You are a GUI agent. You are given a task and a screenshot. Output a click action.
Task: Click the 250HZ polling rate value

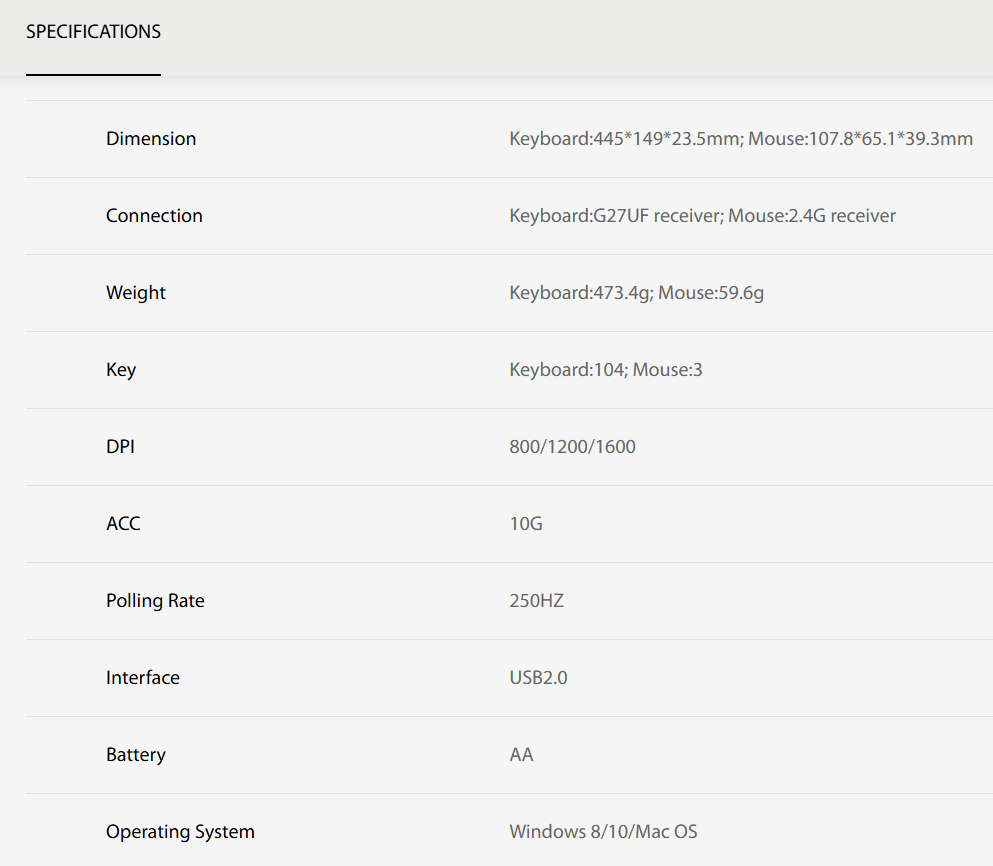coord(536,601)
